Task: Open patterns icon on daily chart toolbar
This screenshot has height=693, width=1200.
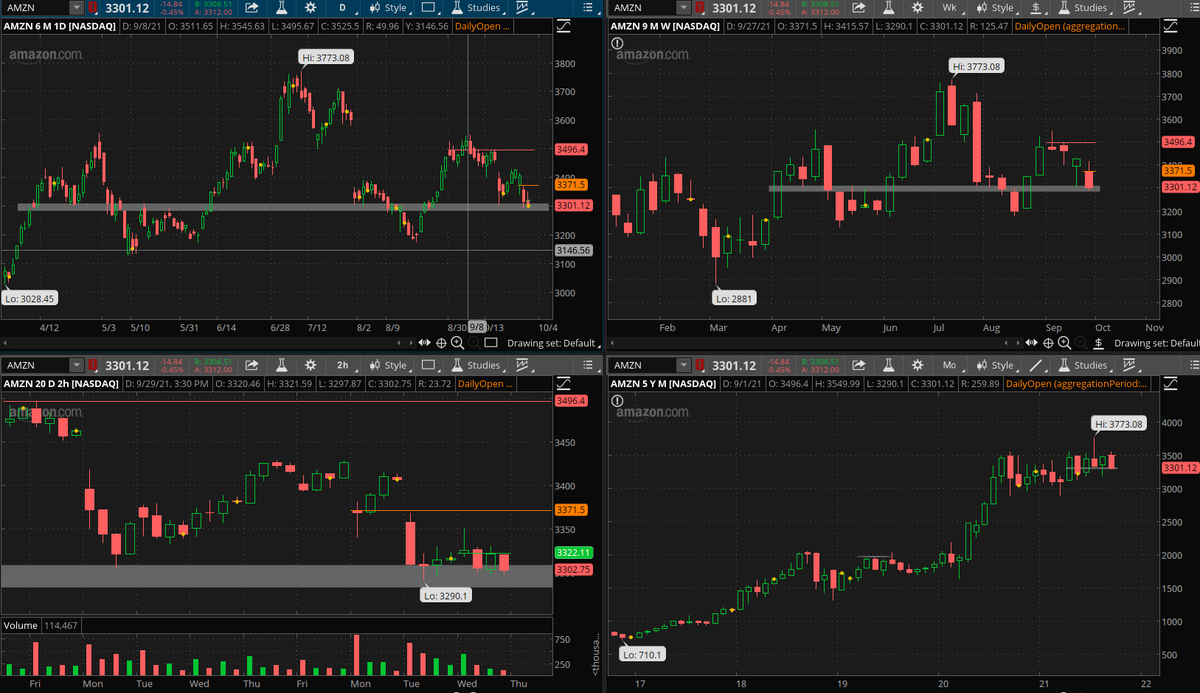Action: [521, 8]
